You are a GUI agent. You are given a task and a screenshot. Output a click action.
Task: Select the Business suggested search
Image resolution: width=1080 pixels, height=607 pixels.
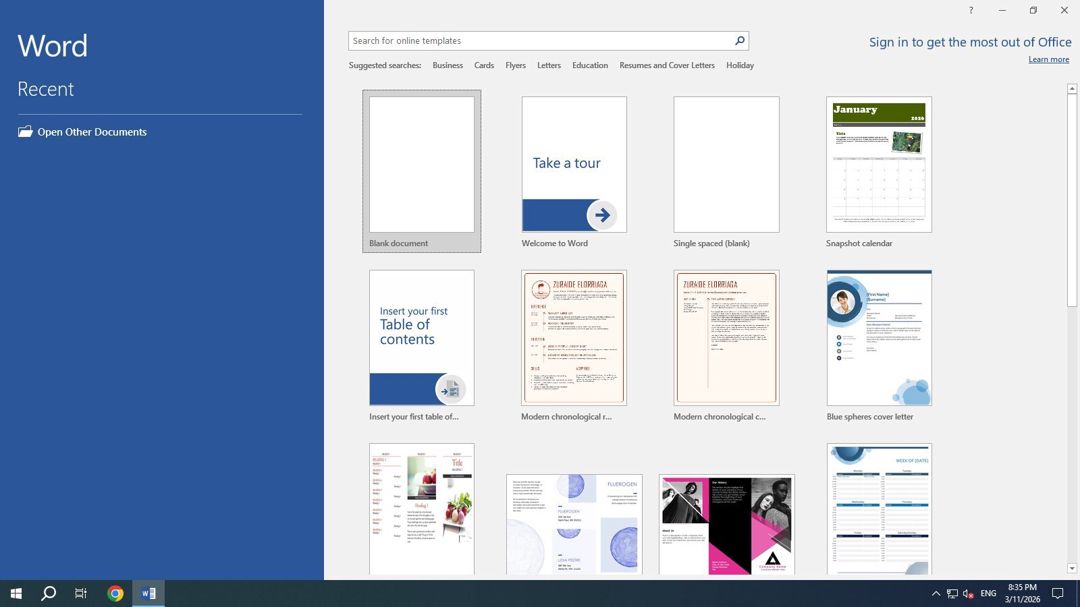[448, 65]
